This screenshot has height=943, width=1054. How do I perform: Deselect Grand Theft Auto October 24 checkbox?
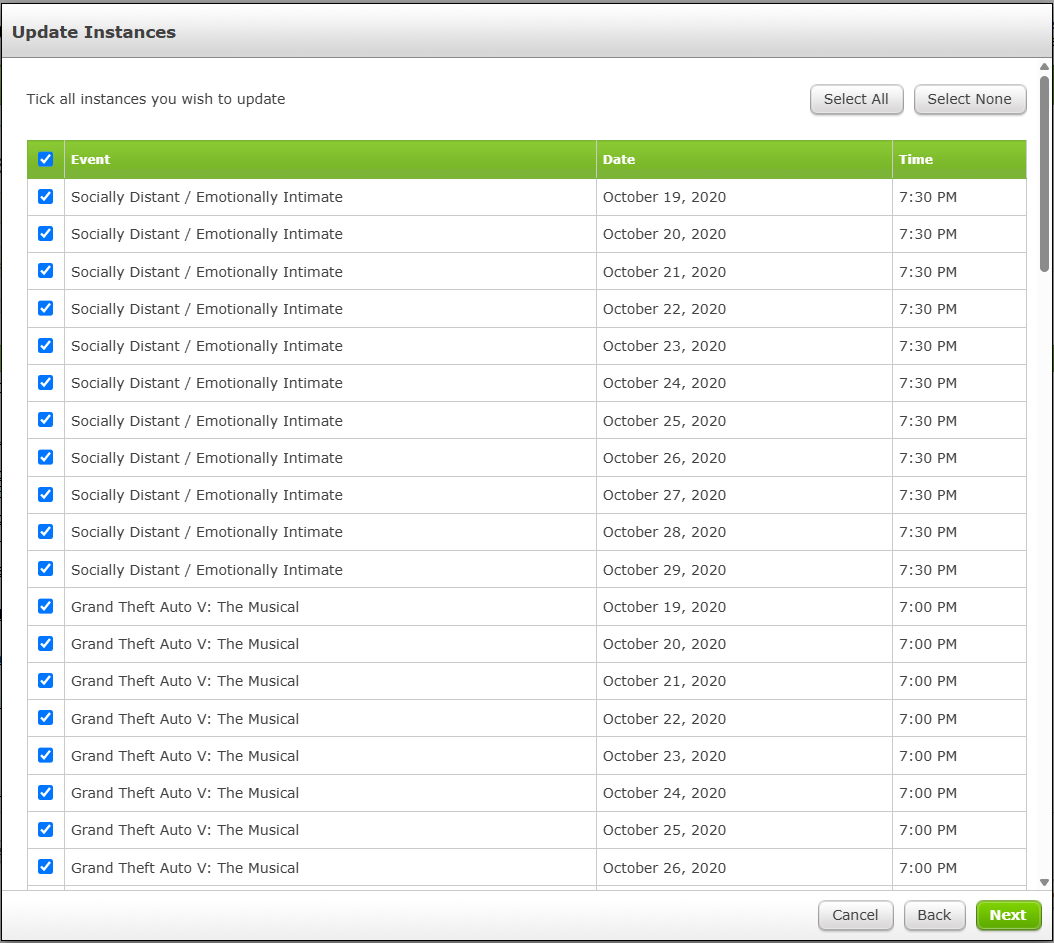click(45, 792)
